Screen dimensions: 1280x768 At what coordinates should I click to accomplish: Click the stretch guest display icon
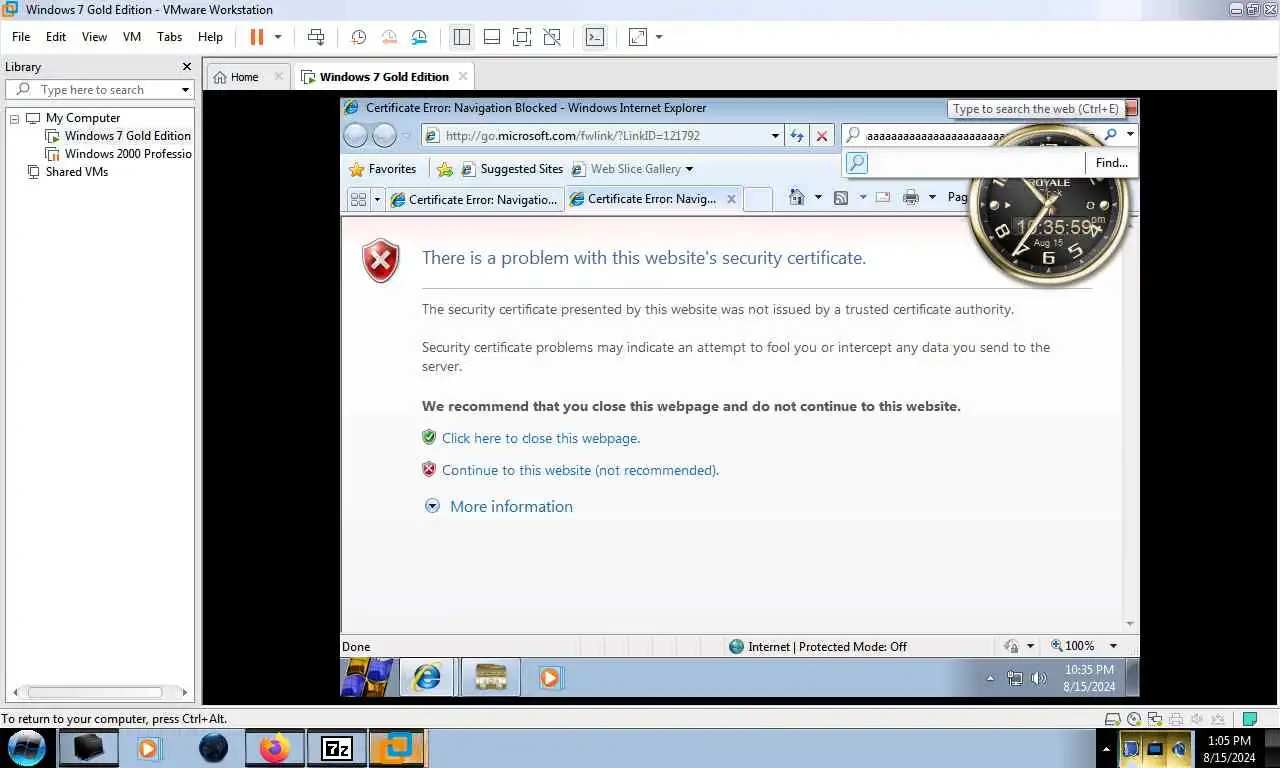pyautogui.click(x=637, y=37)
